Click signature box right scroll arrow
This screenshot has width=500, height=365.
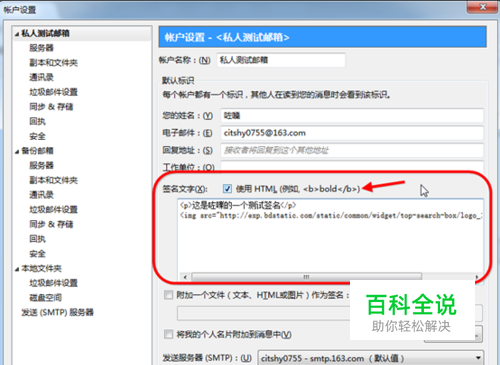(x=477, y=277)
